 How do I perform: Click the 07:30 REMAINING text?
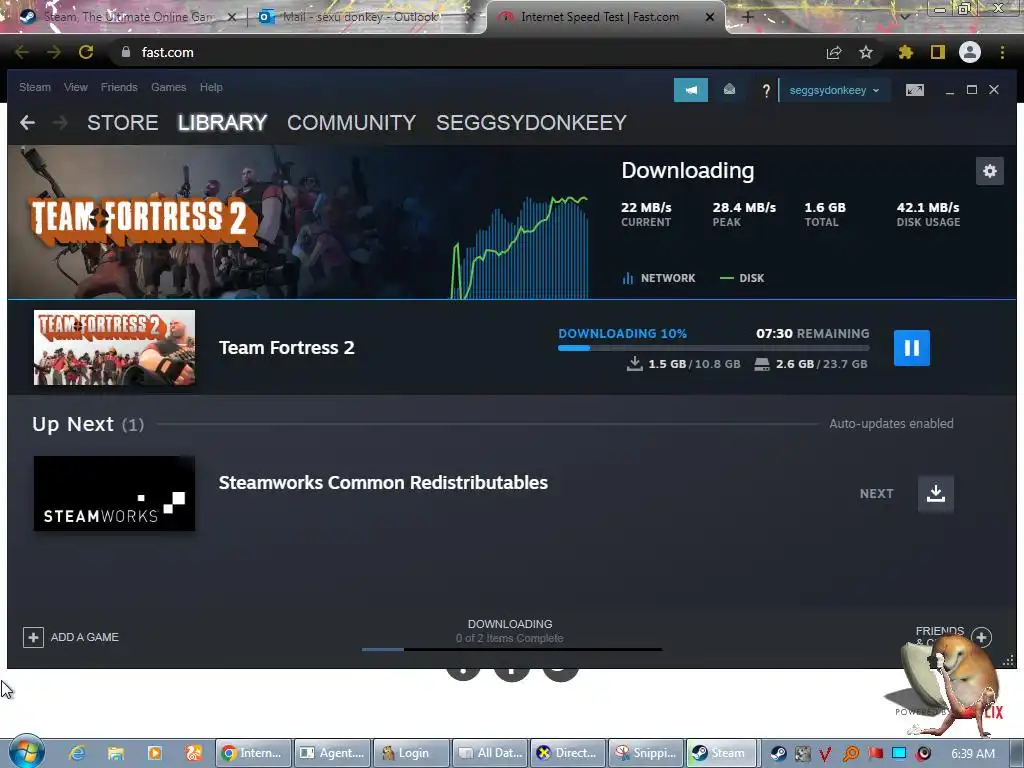[x=812, y=334]
